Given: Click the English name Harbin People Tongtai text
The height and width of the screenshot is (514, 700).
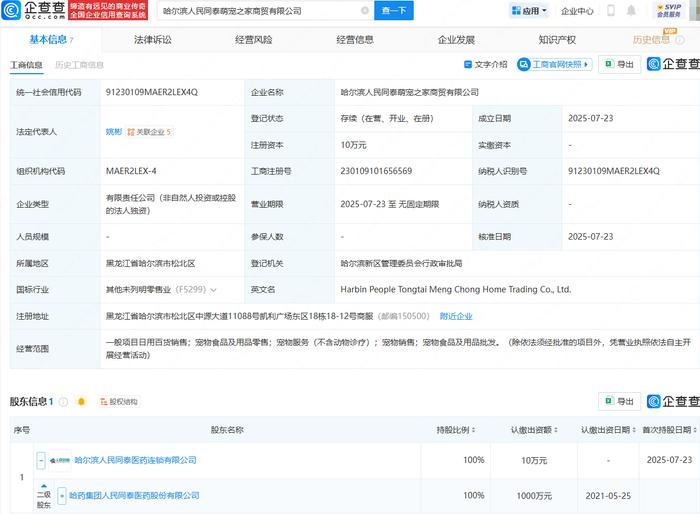Looking at the screenshot, I should coord(455,289).
